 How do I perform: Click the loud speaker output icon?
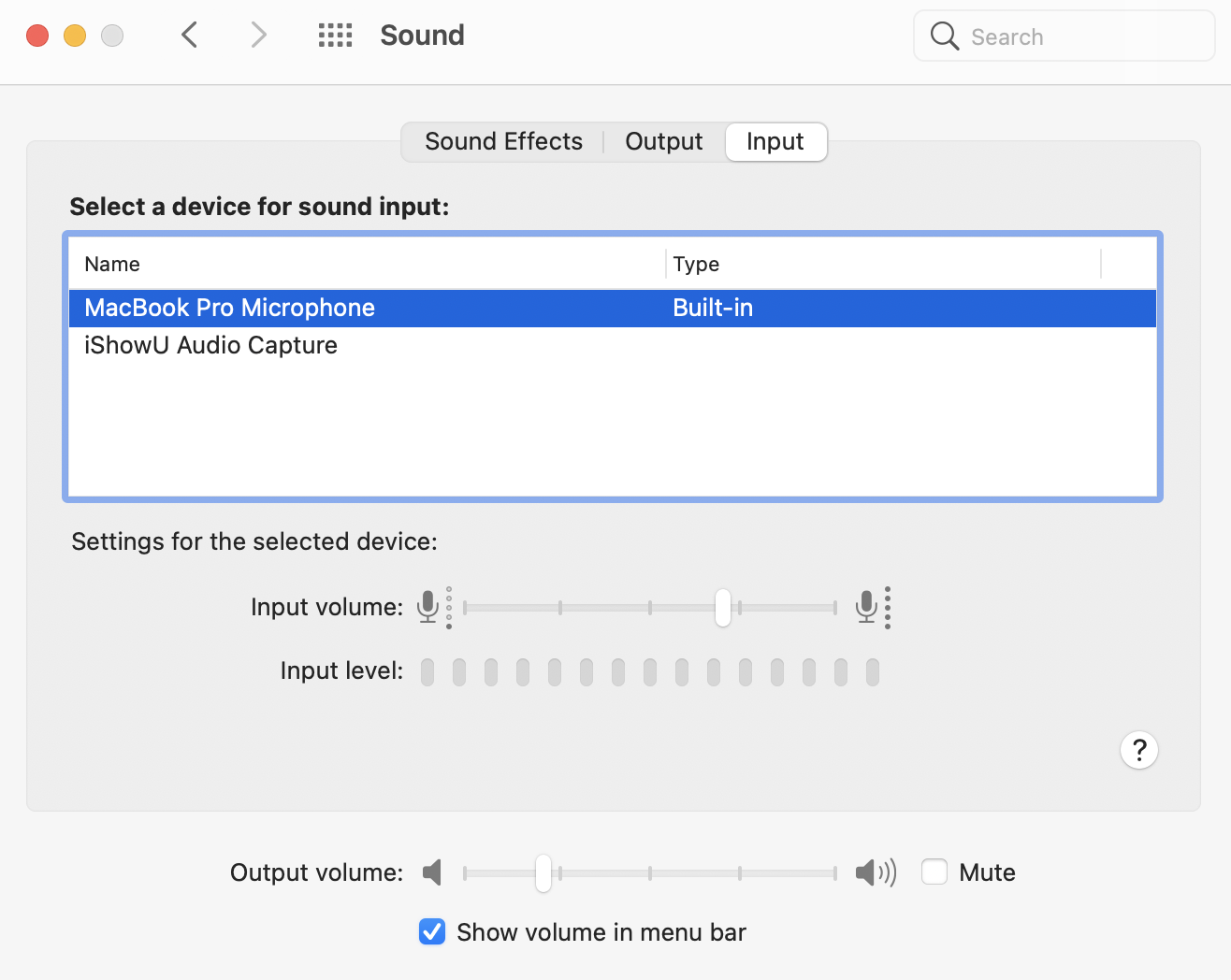875,872
